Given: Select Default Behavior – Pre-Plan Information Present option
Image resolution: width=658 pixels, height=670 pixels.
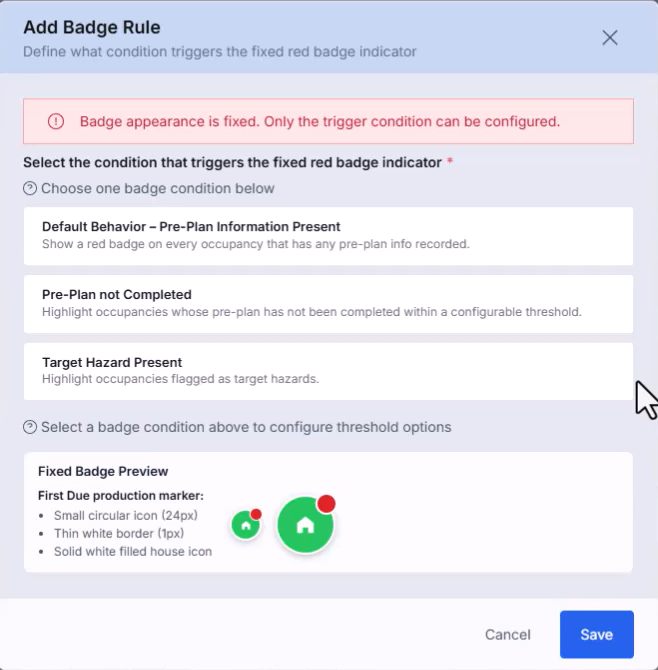Looking at the screenshot, I should click(328, 236).
